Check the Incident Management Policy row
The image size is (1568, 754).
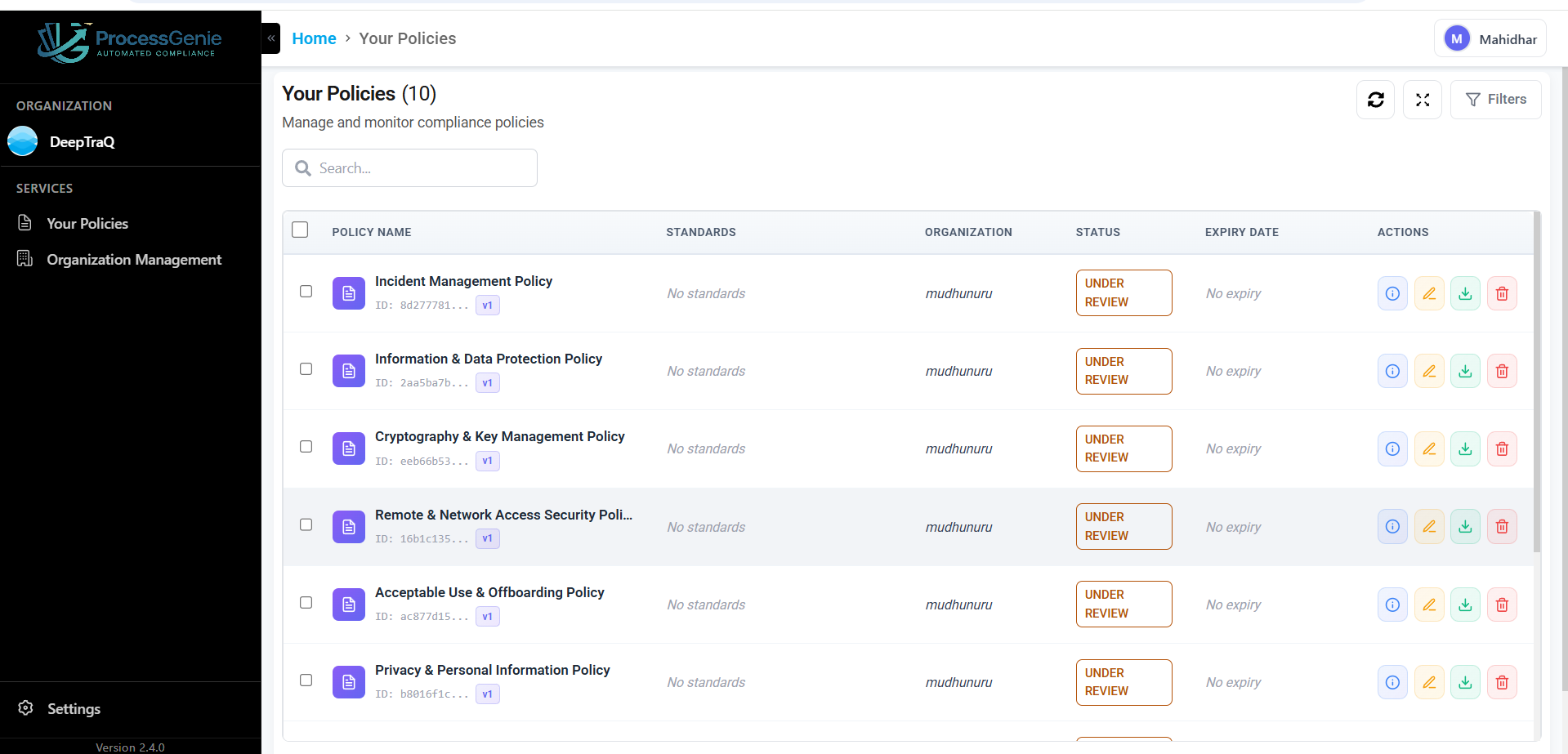coord(306,291)
